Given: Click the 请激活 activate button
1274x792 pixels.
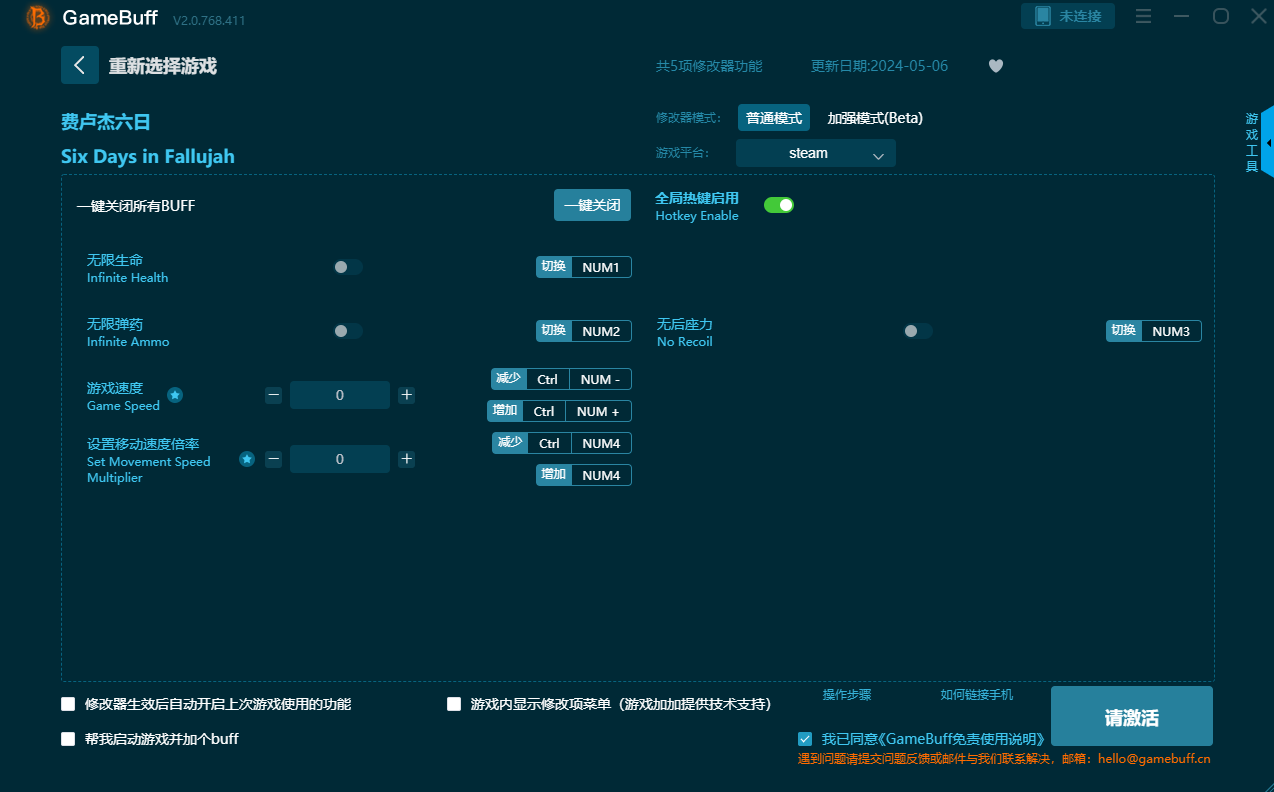Looking at the screenshot, I should (1132, 716).
